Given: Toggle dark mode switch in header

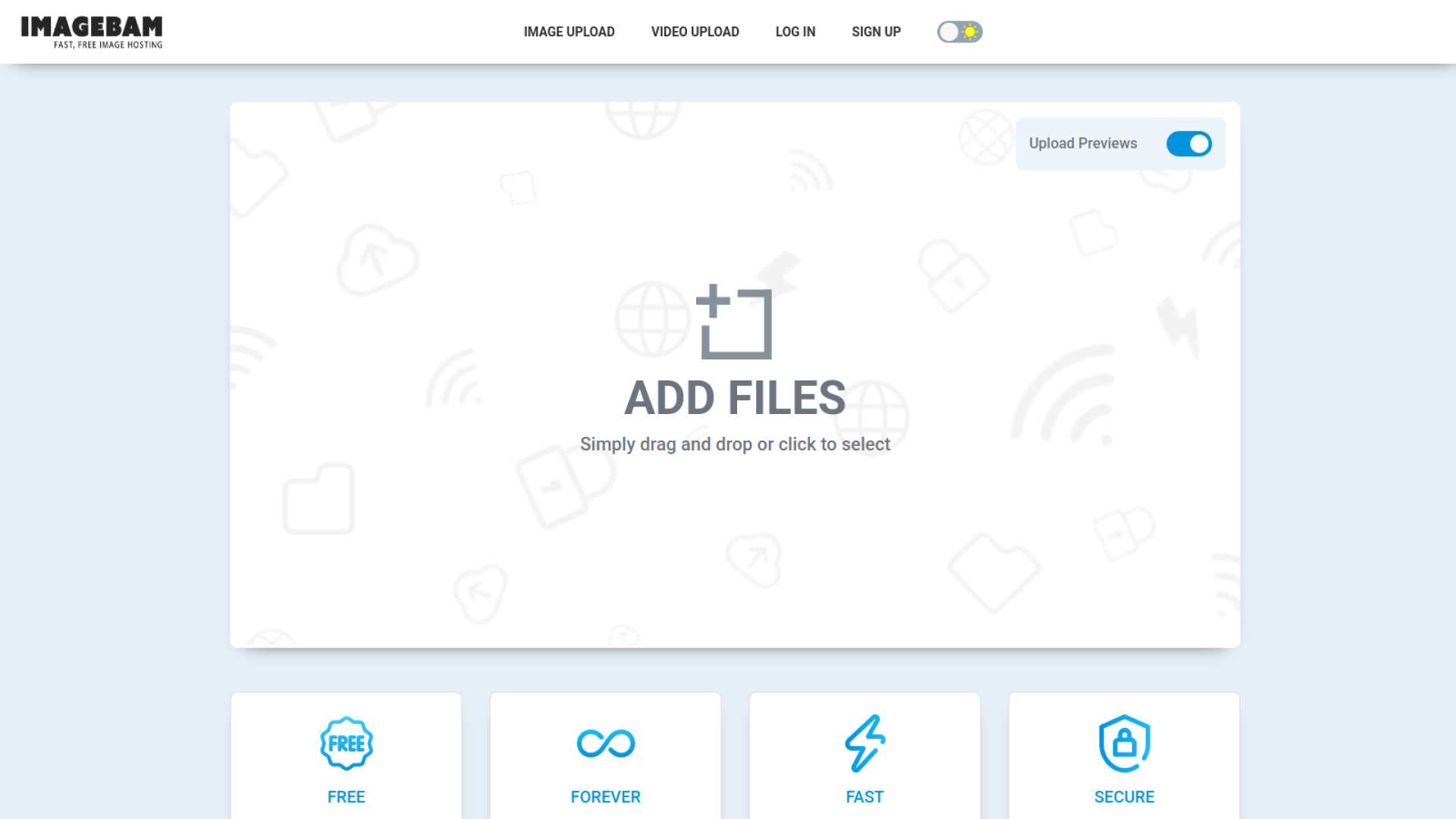Looking at the screenshot, I should (x=959, y=32).
